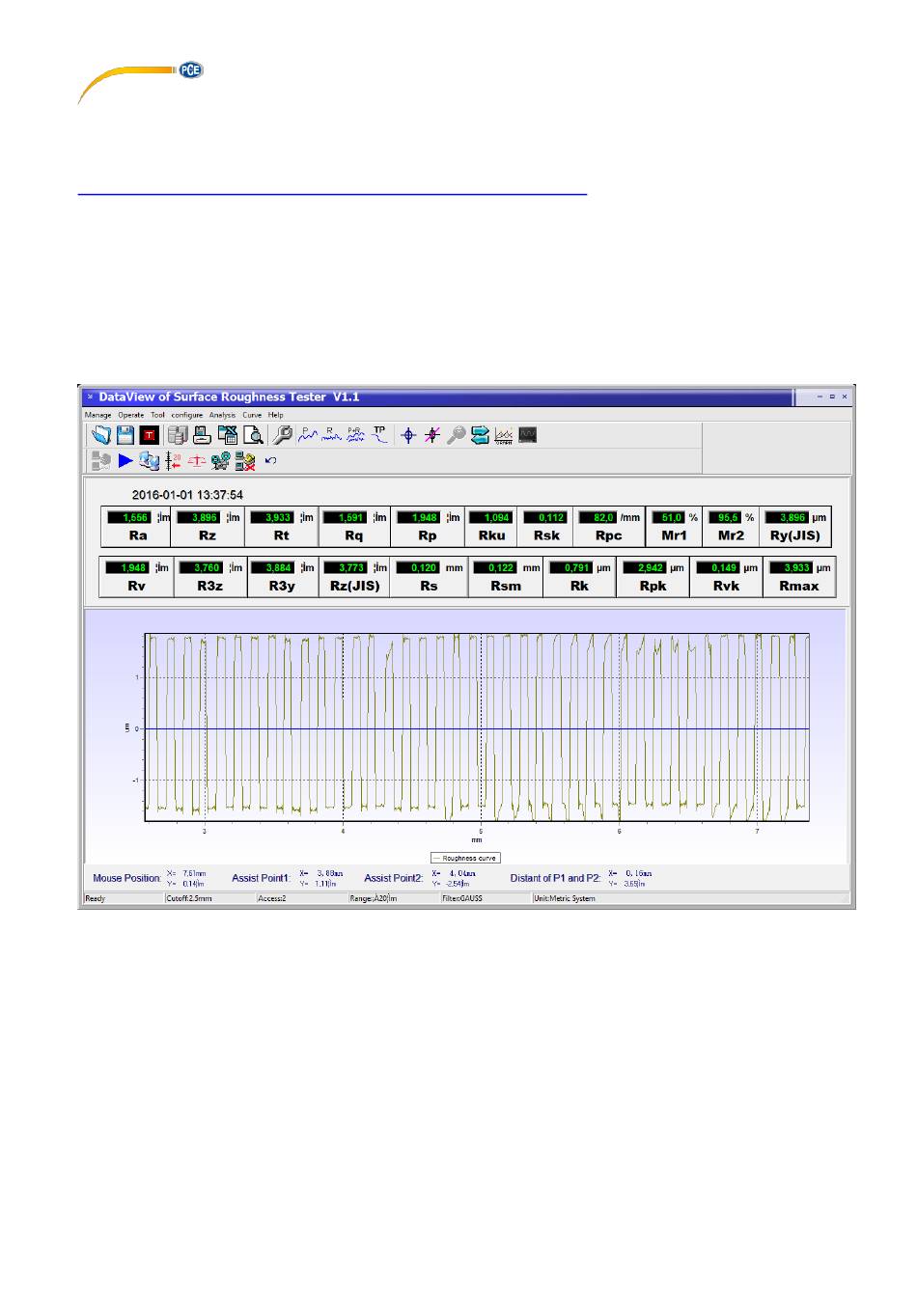Click the device configuration icon
The width and height of the screenshot is (917, 1316).
[x=221, y=461]
